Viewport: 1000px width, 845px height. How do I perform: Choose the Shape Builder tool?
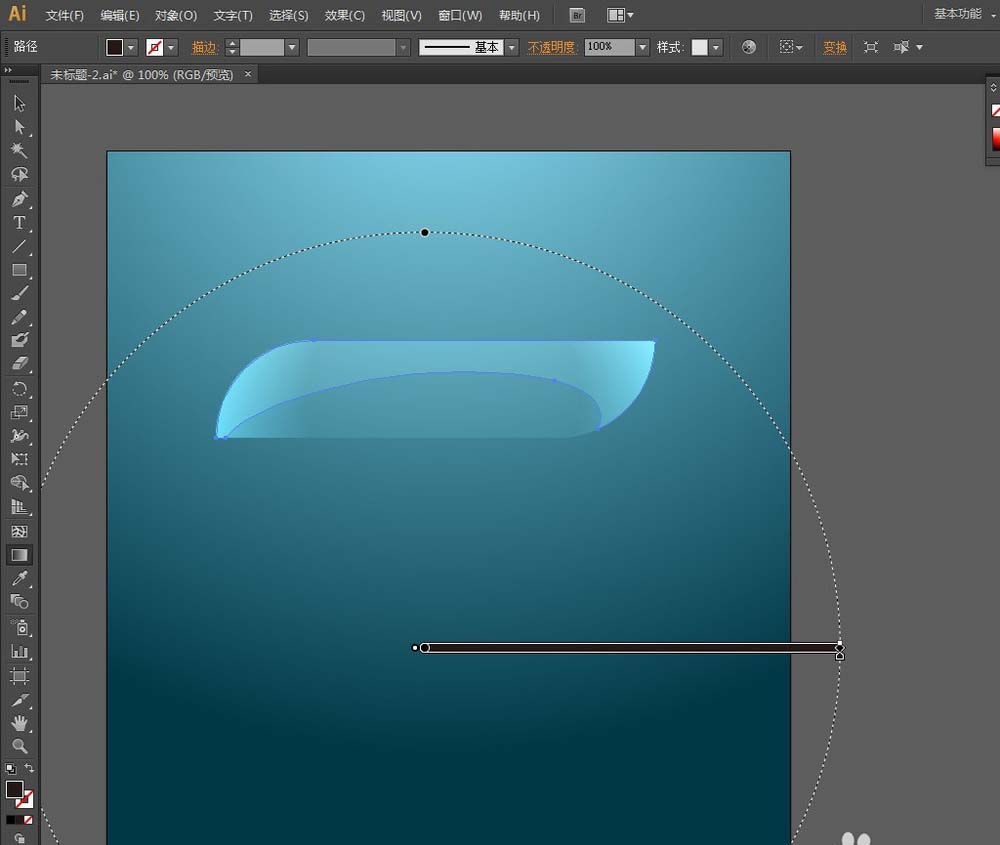pos(19,483)
